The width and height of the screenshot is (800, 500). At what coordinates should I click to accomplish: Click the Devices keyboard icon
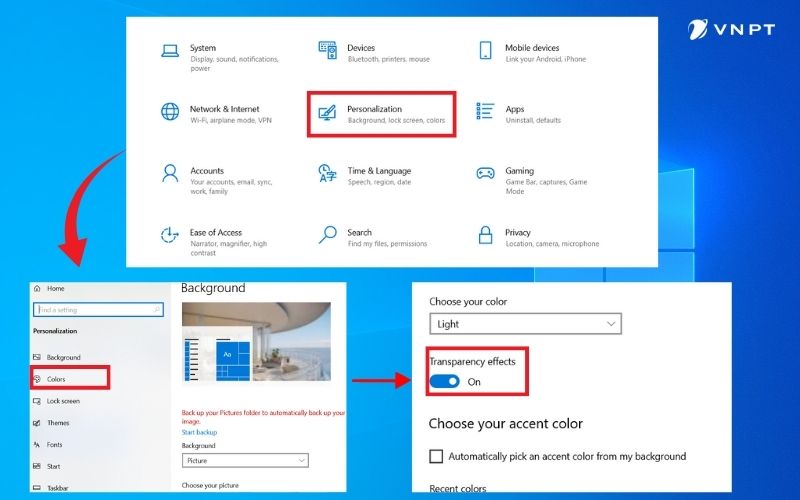tap(327, 49)
